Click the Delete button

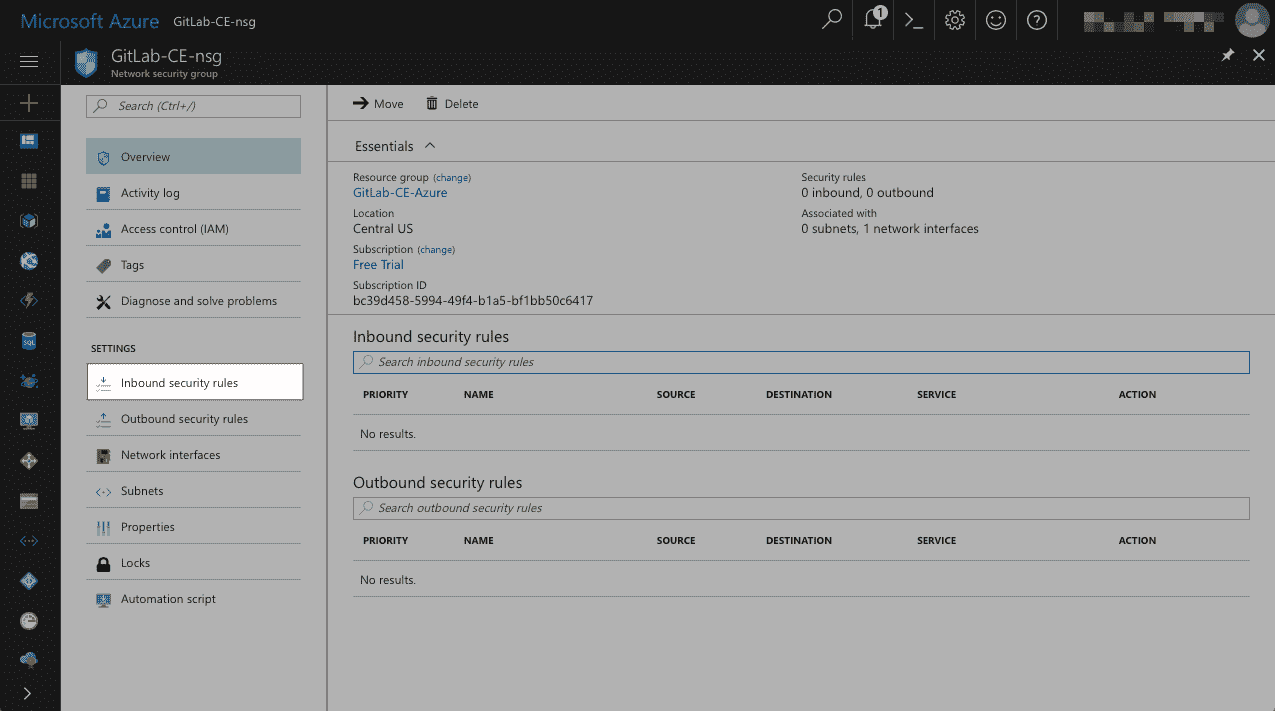[451, 103]
